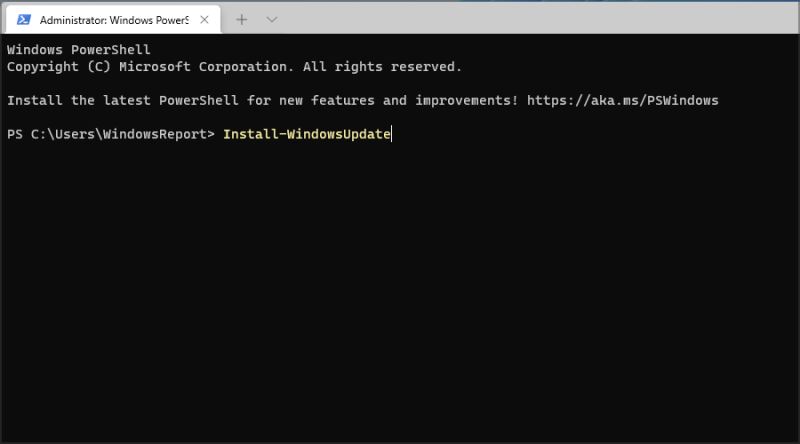
Task: Click the word 'Copyright' in the terminal
Action: 42,66
